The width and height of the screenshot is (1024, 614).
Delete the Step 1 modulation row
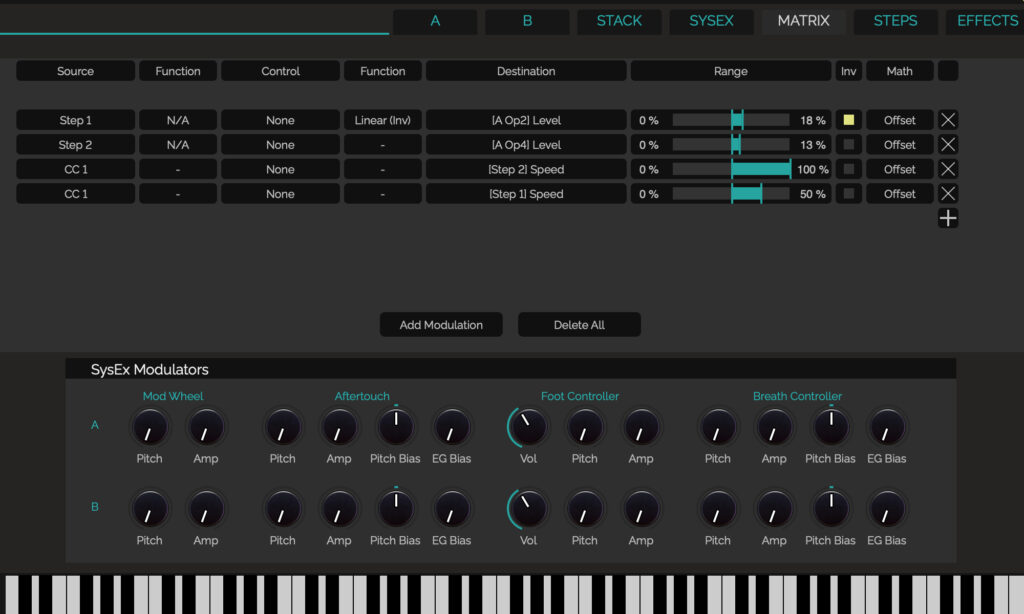click(x=948, y=120)
